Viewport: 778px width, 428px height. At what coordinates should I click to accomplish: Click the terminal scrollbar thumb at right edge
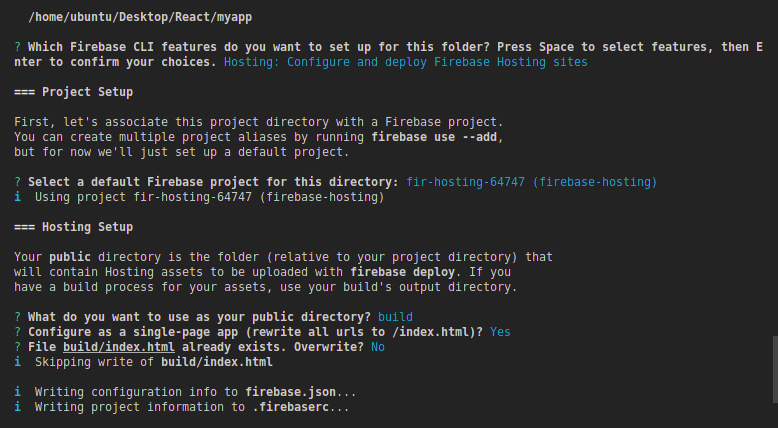[x=775, y=369]
